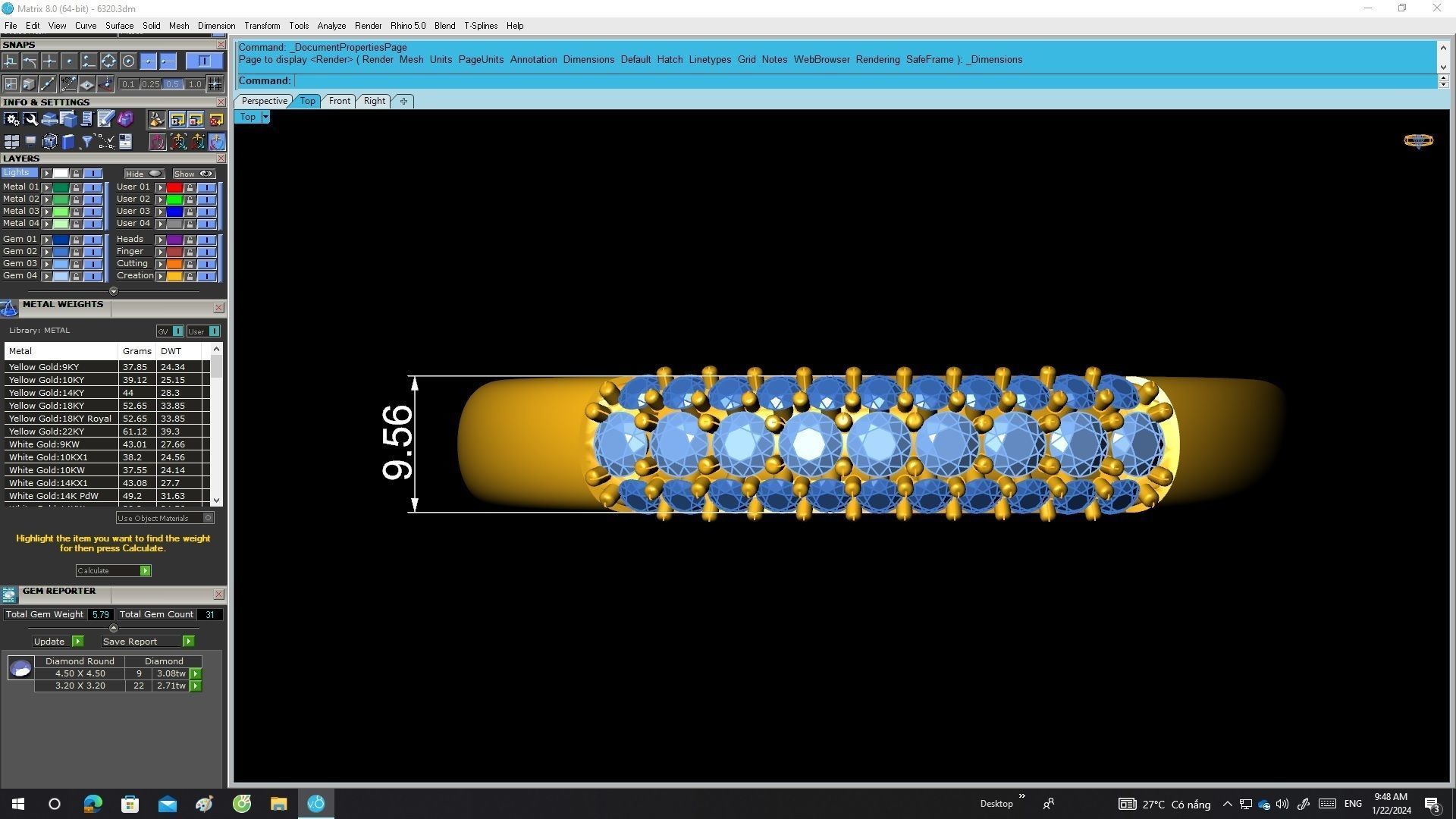Toggle Metal 01 layer on/off switch
This screenshot has width=1456, height=819.
(93, 187)
